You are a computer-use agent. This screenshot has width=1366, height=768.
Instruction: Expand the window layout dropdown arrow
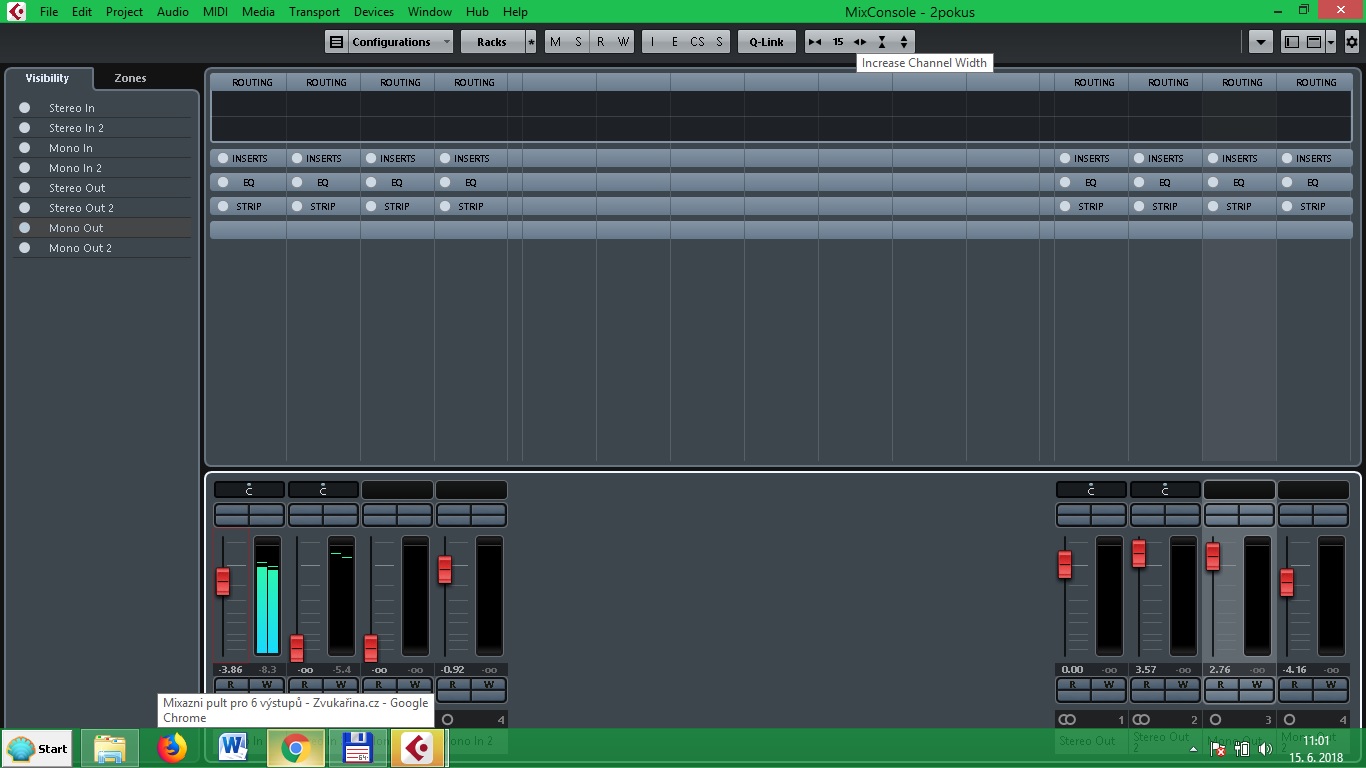(x=1329, y=42)
